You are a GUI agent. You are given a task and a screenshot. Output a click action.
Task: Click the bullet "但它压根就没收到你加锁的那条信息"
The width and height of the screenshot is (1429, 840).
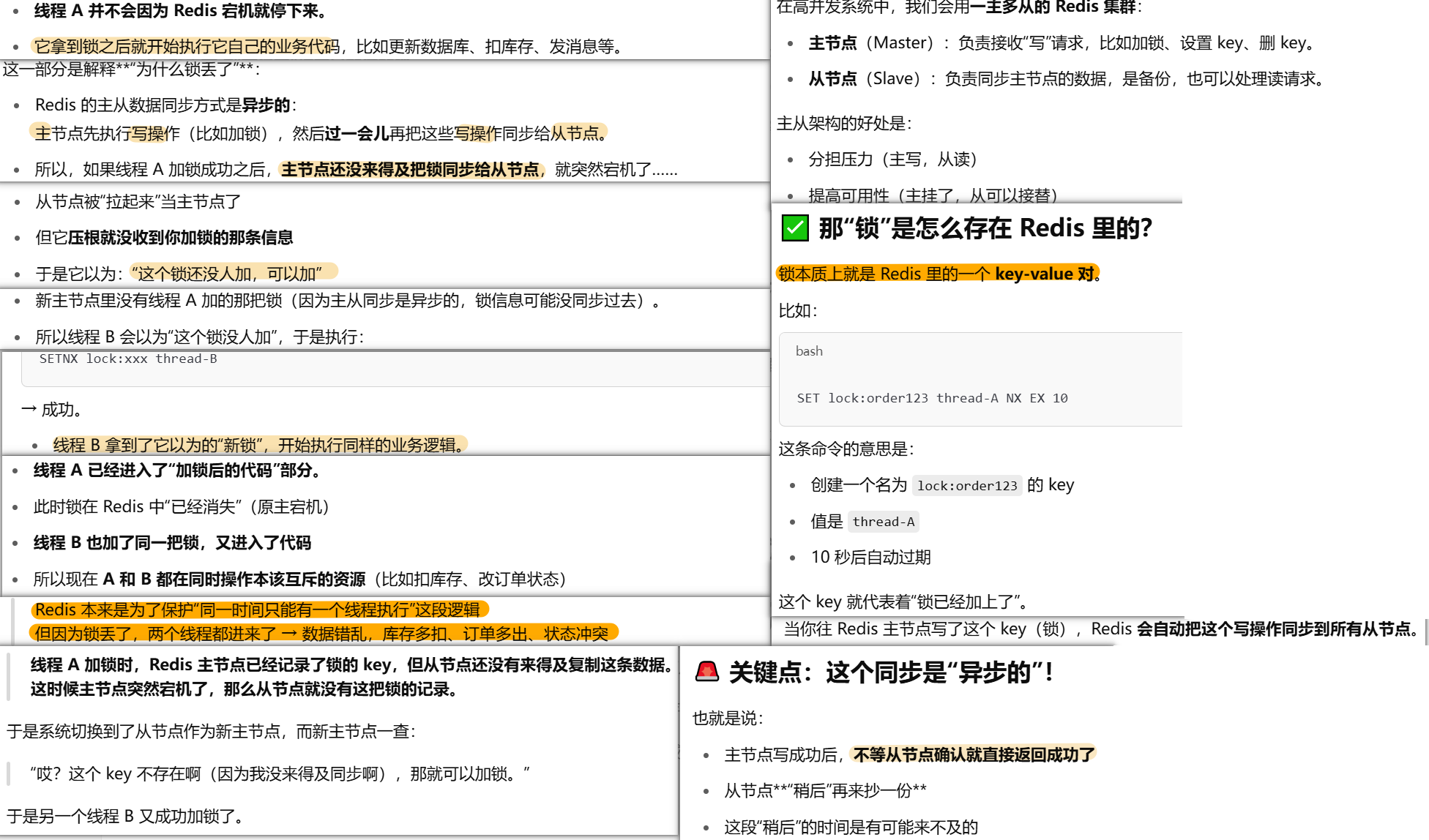[x=164, y=238]
